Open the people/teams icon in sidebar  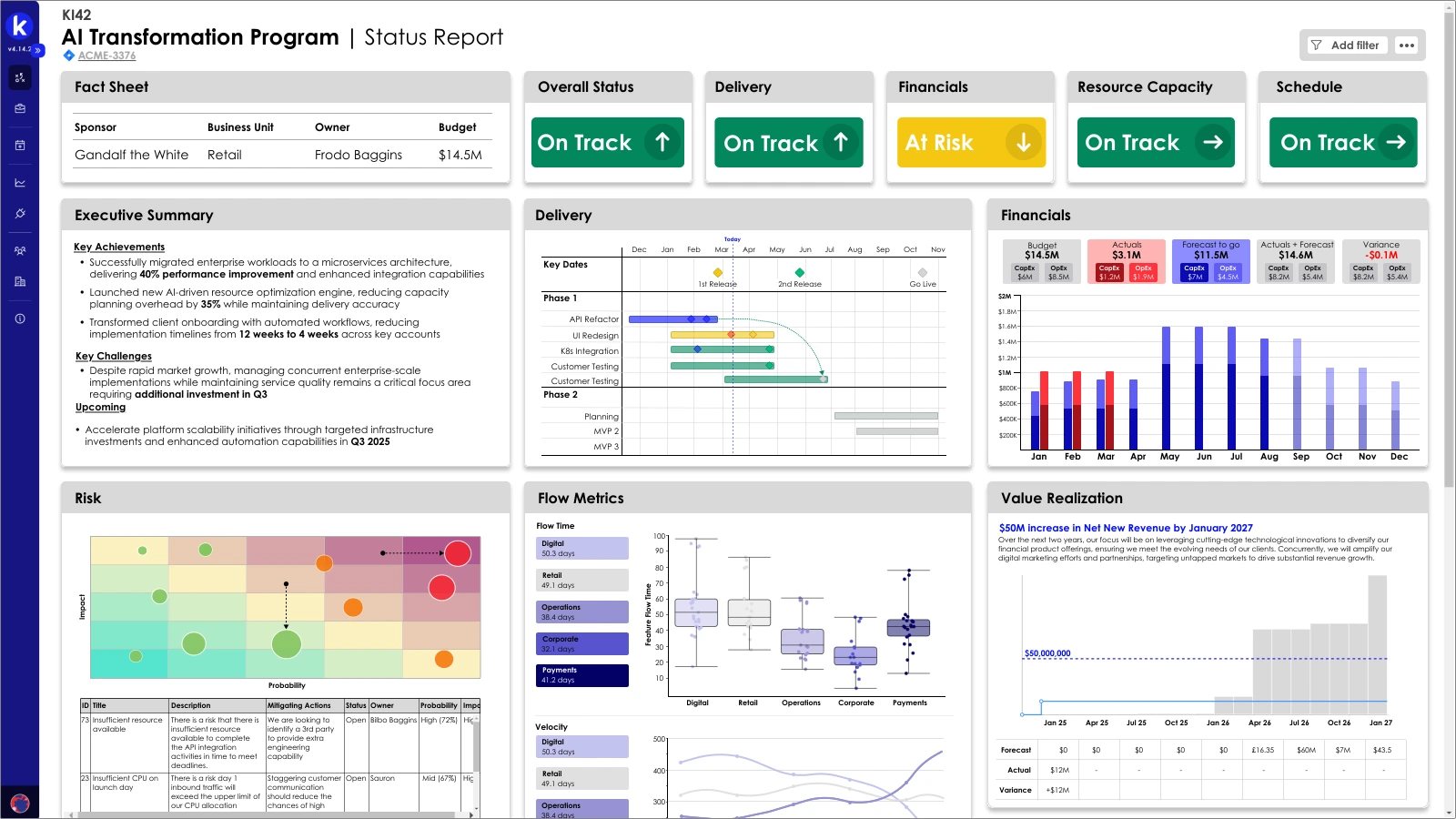(x=20, y=251)
